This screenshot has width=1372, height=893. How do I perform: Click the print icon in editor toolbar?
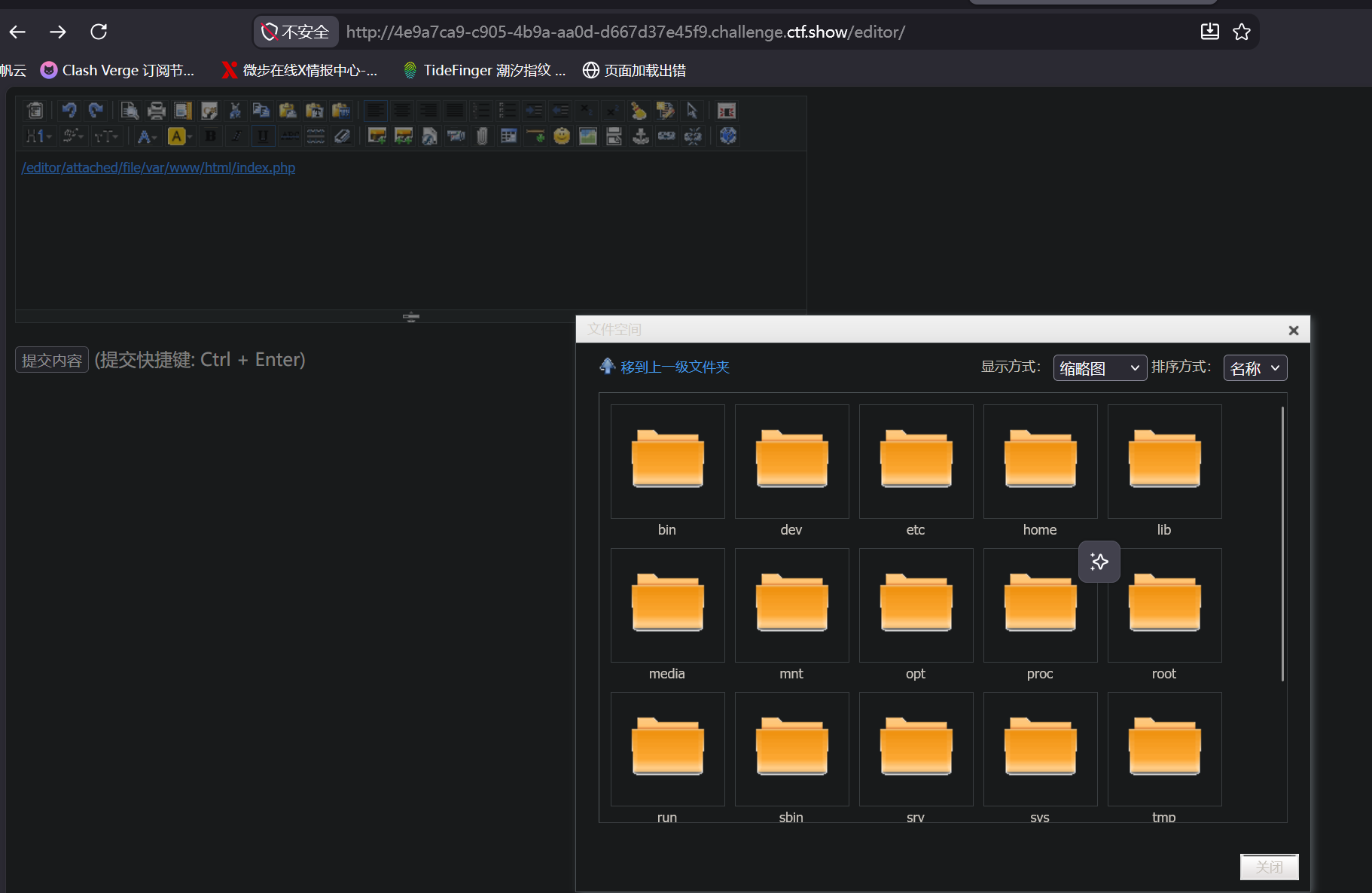pyautogui.click(x=156, y=111)
